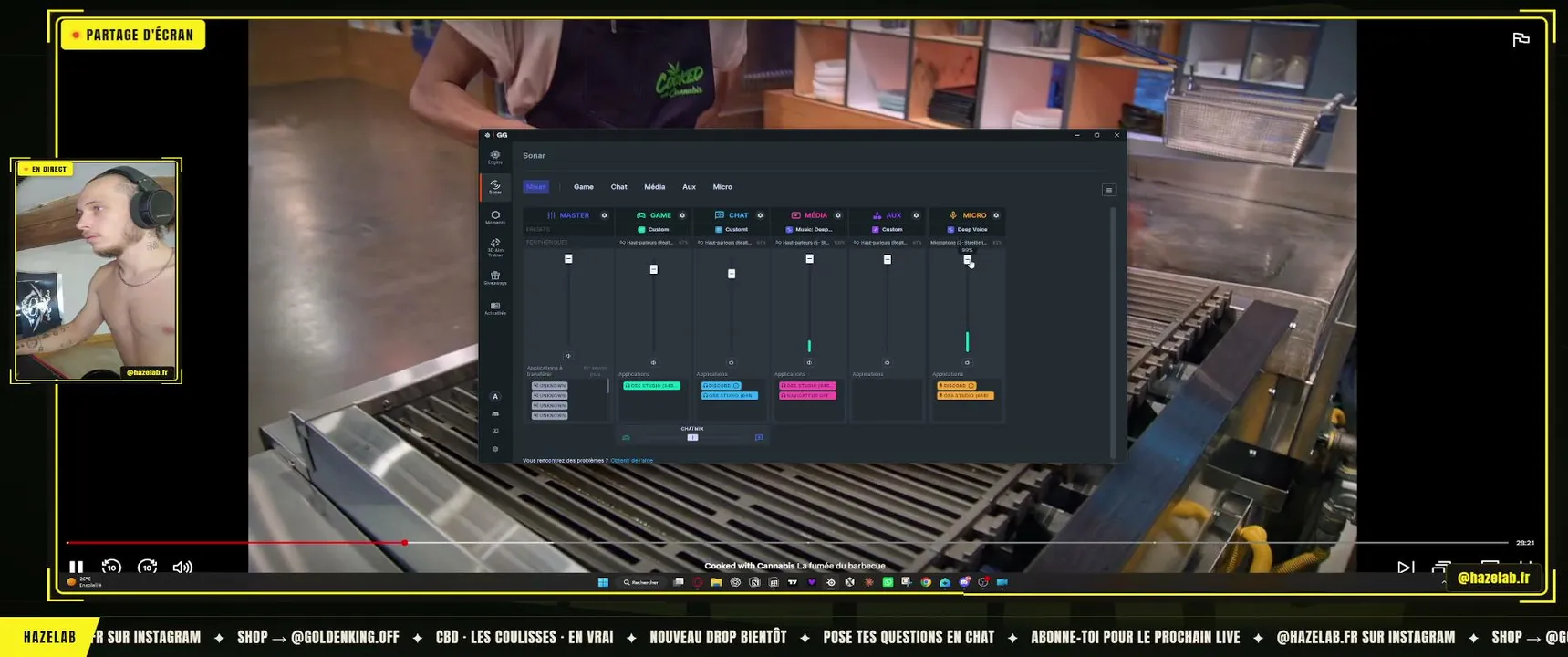Image resolution: width=1568 pixels, height=657 pixels.
Task: Mute the MASTER channel
Action: click(x=568, y=356)
